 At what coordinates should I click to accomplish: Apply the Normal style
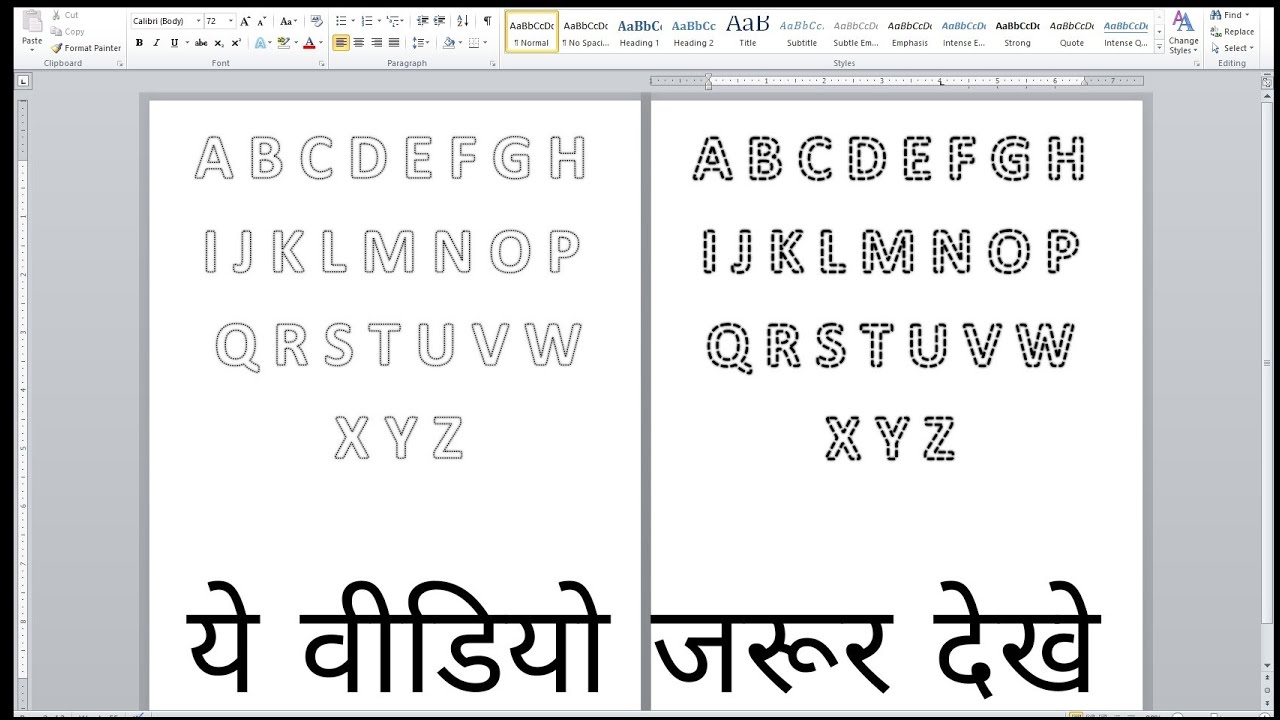(531, 32)
